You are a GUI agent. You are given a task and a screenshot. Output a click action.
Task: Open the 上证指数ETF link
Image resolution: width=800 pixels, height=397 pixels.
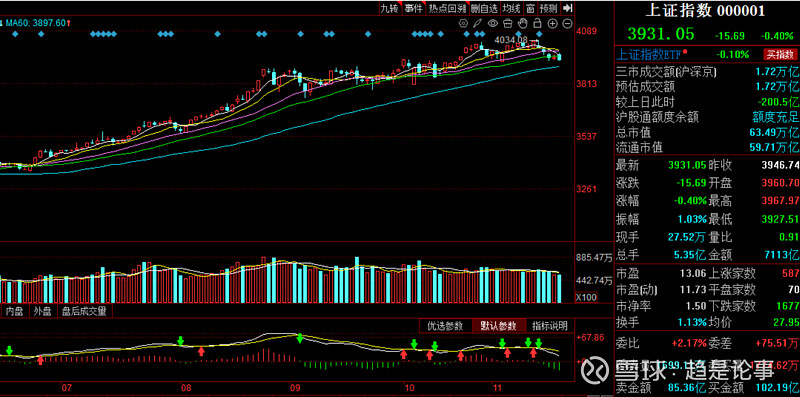648,54
